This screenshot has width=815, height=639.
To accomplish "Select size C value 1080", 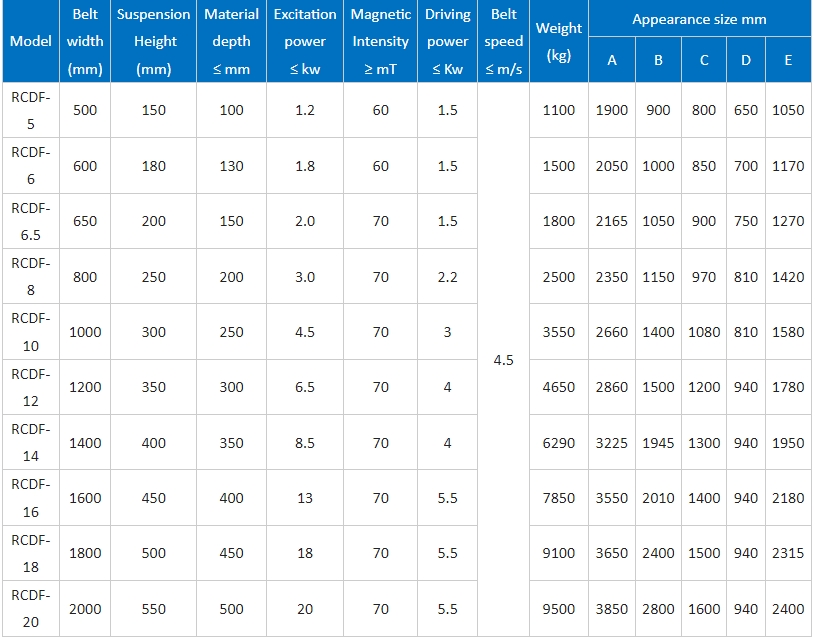I will (704, 332).
